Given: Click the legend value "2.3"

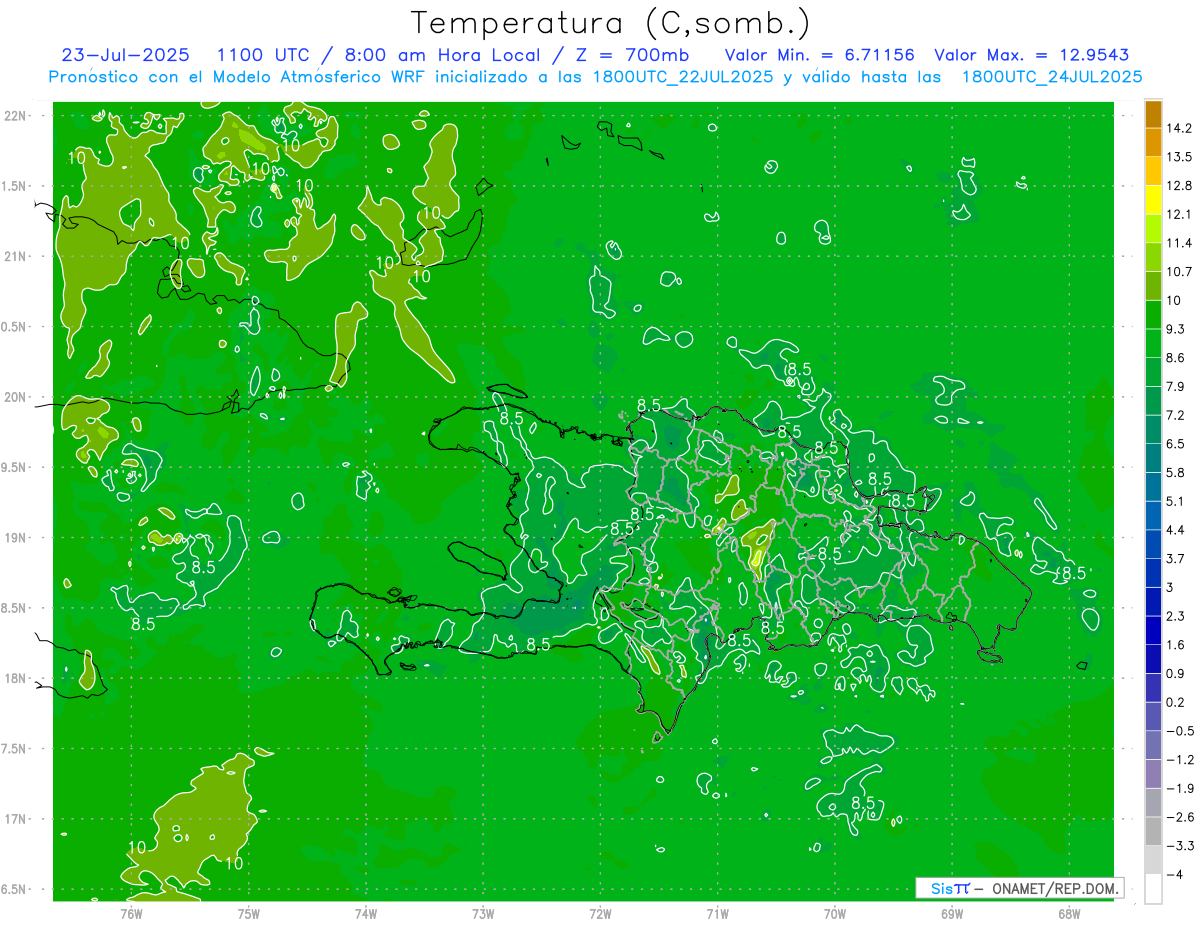Looking at the screenshot, I should pyautogui.click(x=1176, y=616).
